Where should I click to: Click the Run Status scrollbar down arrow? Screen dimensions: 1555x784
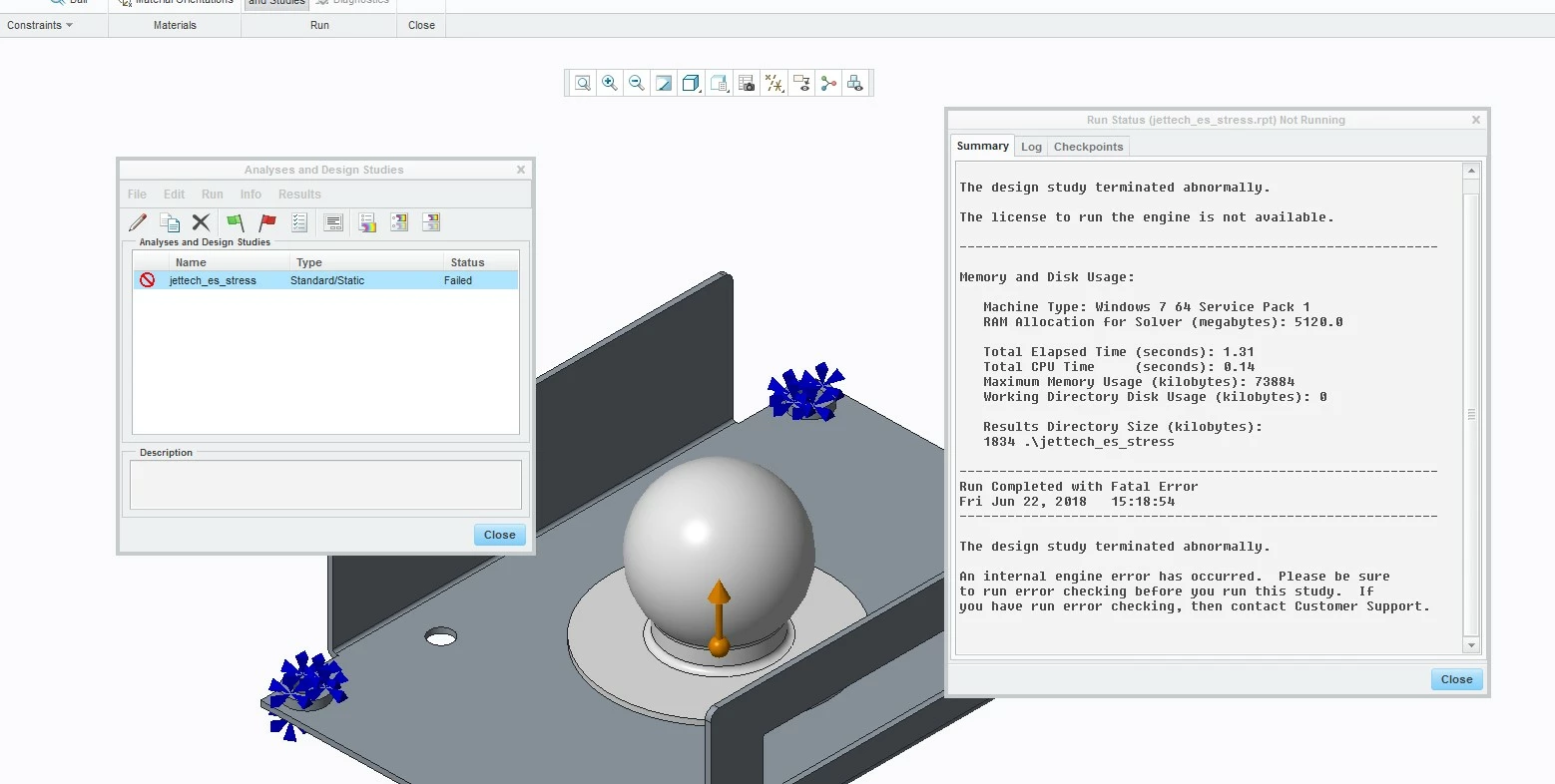(1471, 646)
